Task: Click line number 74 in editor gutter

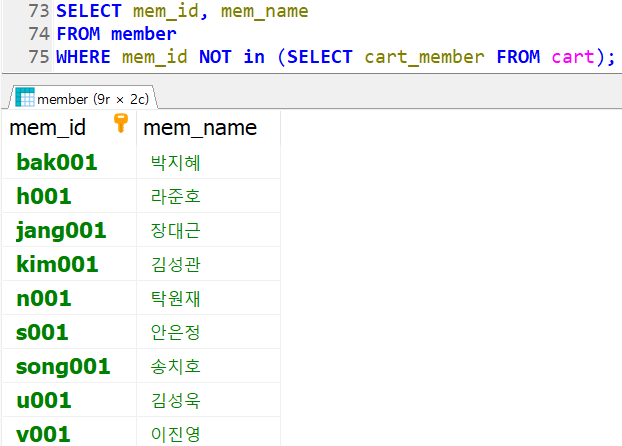Action: (39, 34)
